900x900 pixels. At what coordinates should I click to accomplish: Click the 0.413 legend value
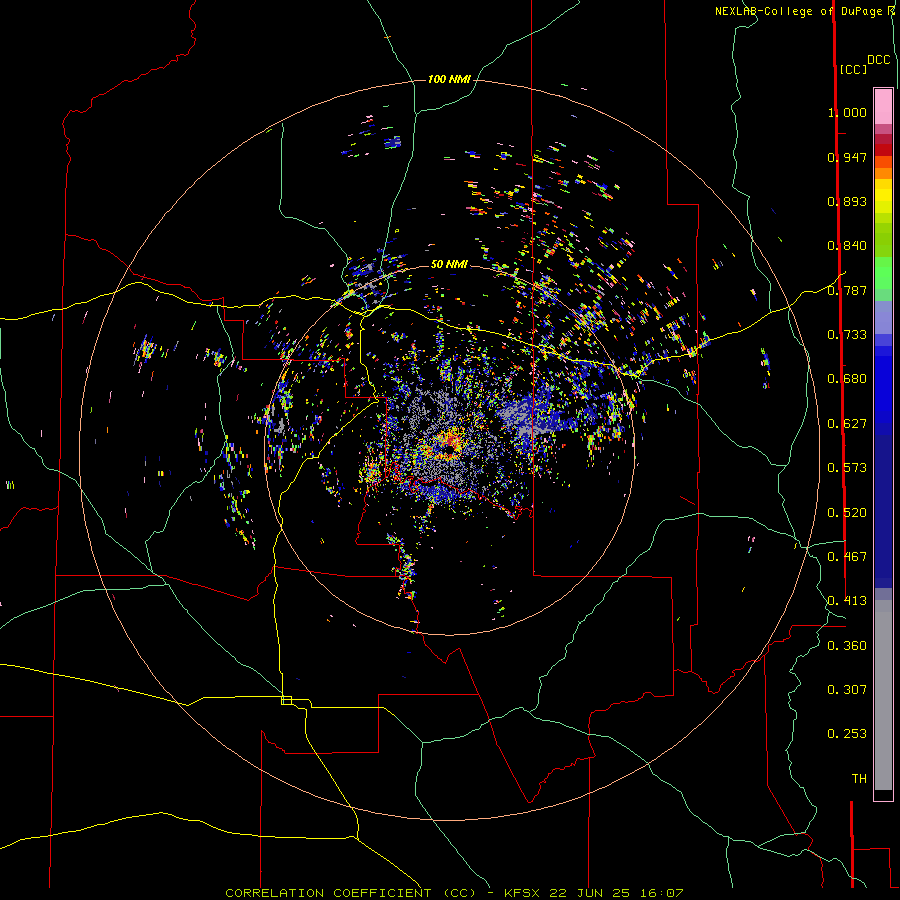[847, 601]
